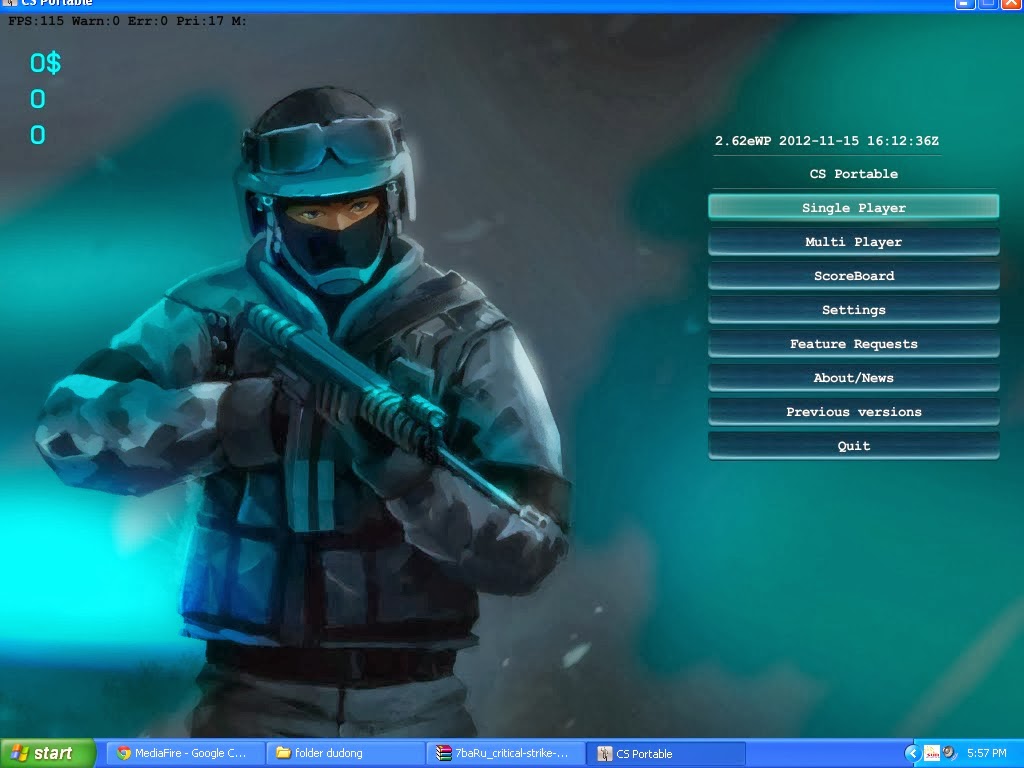
Task: Click the CS Portable title bar icon
Action: [x=8, y=4]
